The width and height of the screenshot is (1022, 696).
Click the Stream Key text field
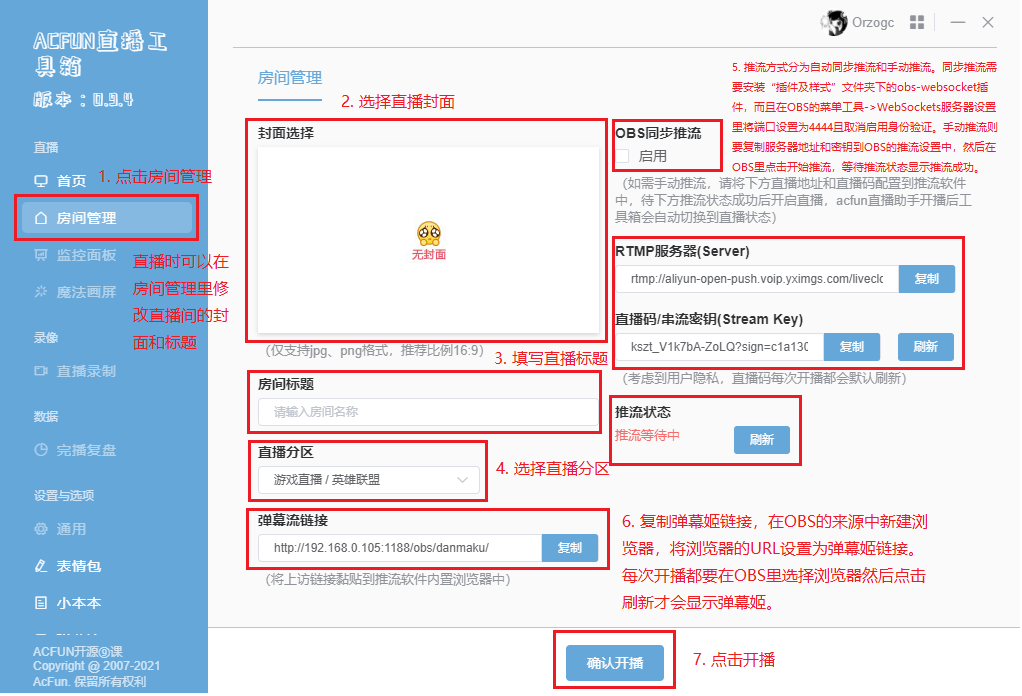point(720,347)
